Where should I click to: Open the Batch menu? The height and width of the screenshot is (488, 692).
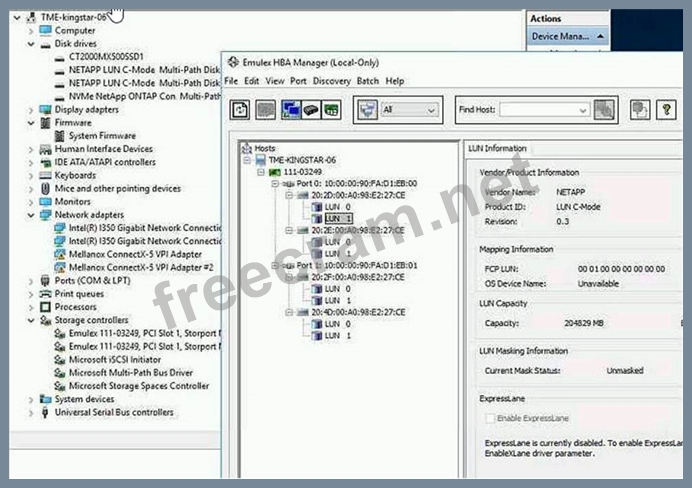(368, 81)
